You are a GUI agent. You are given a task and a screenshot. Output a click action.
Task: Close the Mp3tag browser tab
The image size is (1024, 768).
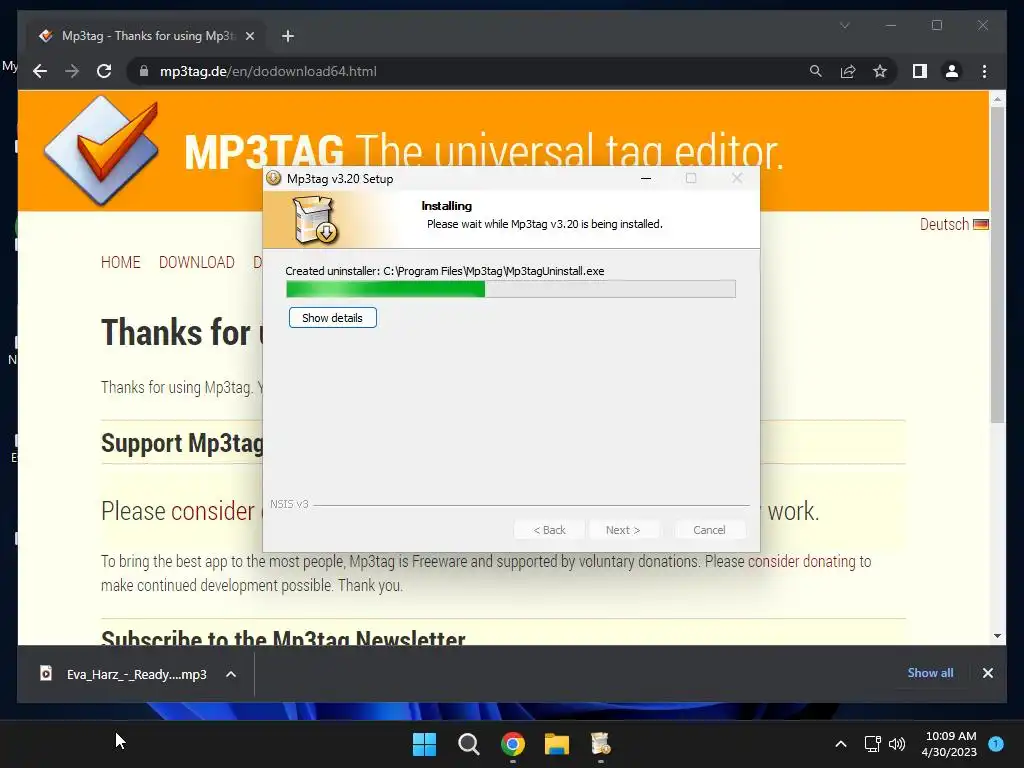pos(249,36)
